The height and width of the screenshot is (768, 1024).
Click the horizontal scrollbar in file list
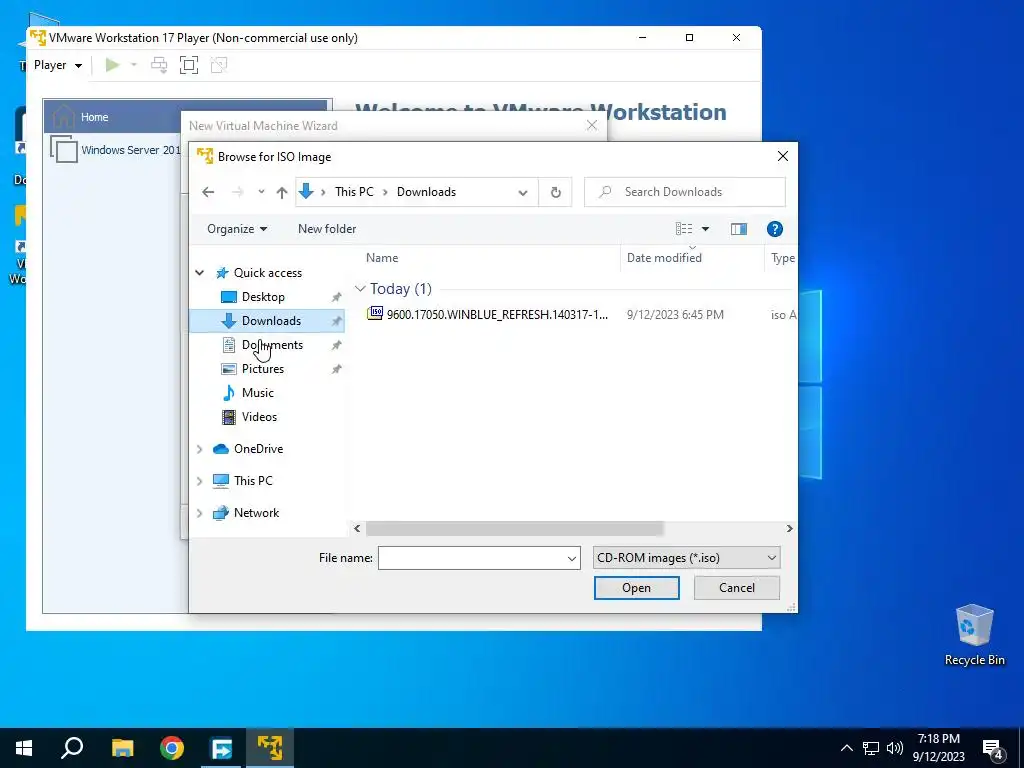coord(515,528)
